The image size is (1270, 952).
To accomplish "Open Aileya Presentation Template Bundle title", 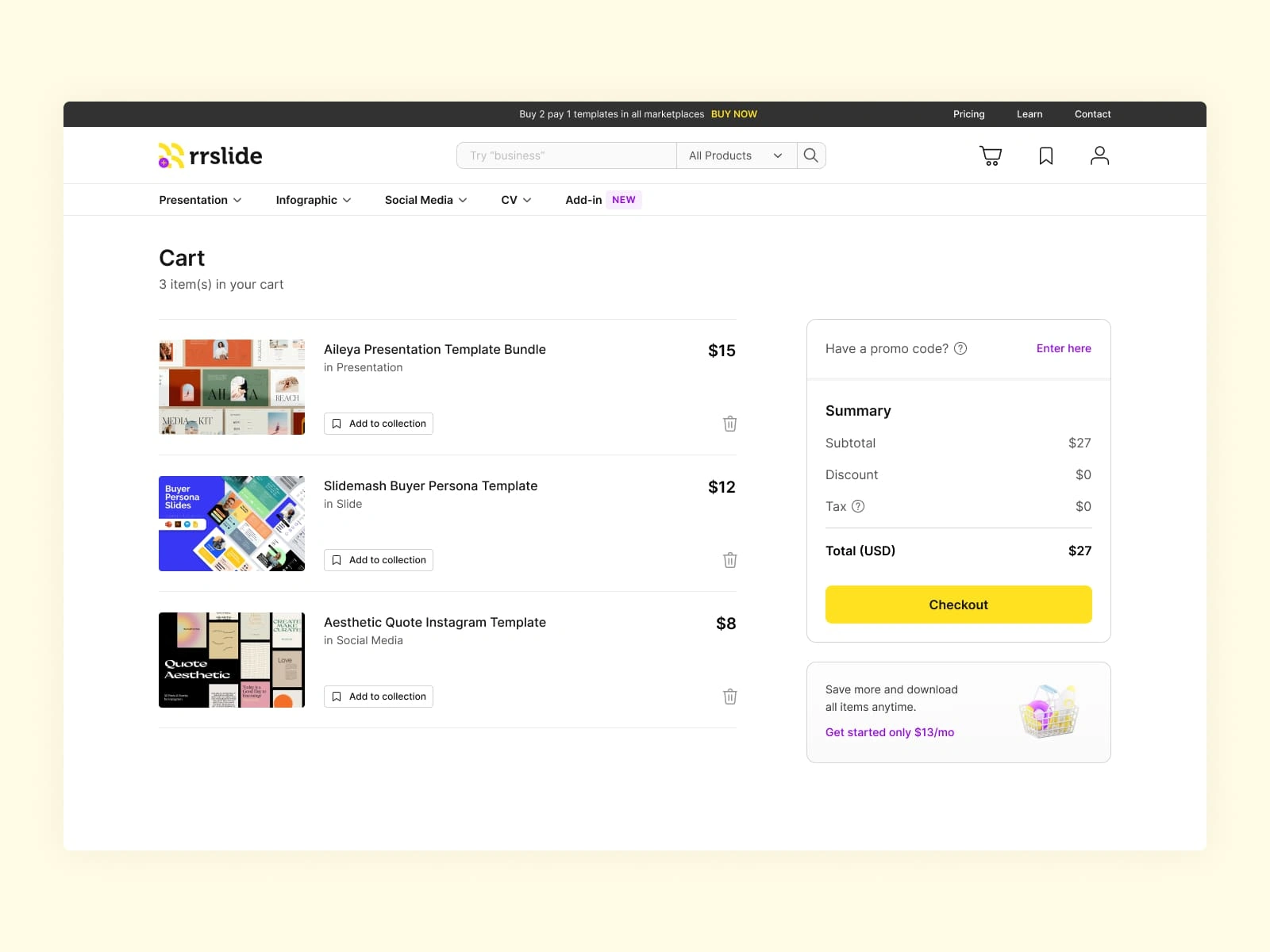I will click(x=435, y=349).
